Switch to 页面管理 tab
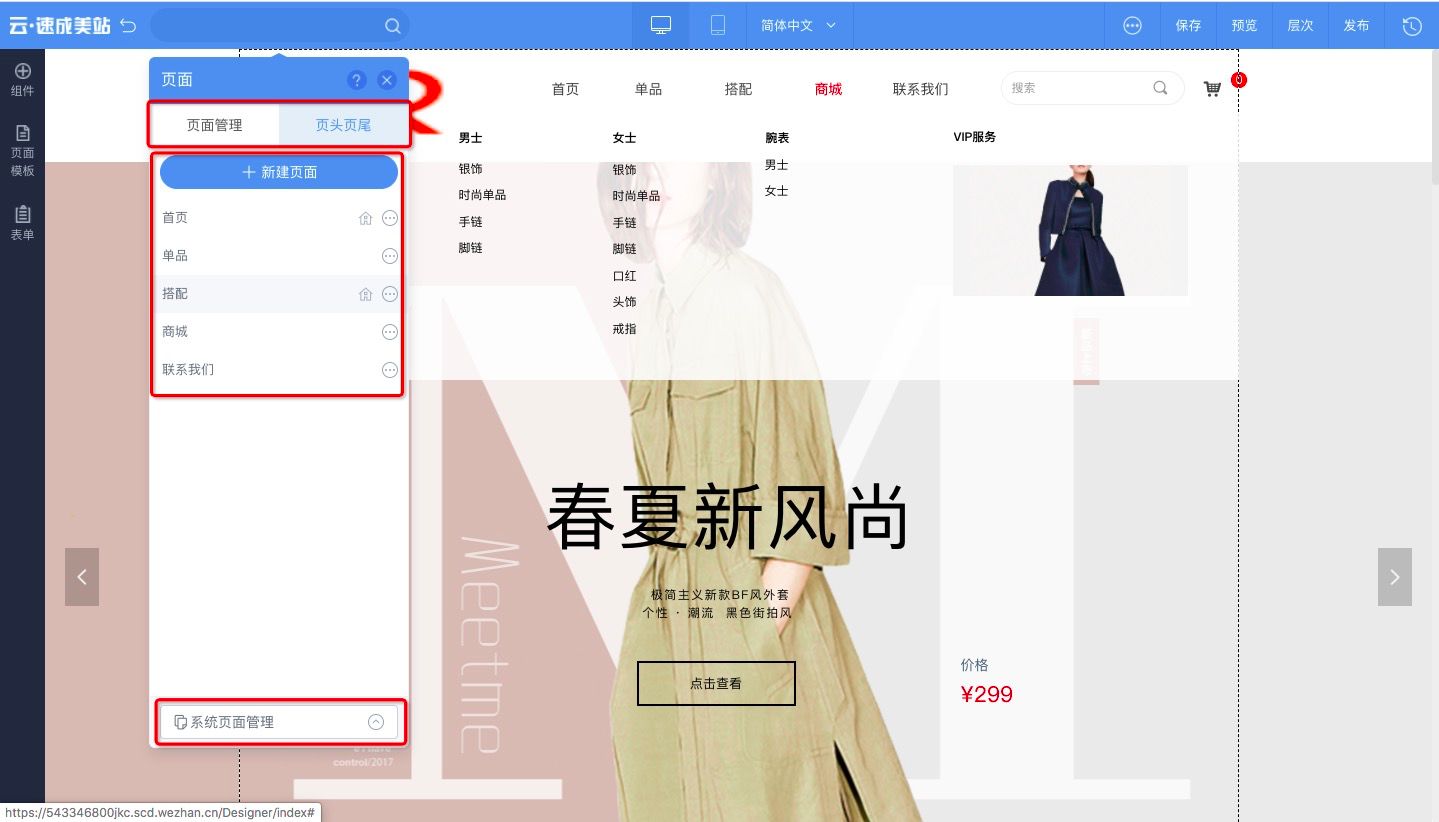Viewport: 1439px width, 822px height. click(215, 125)
